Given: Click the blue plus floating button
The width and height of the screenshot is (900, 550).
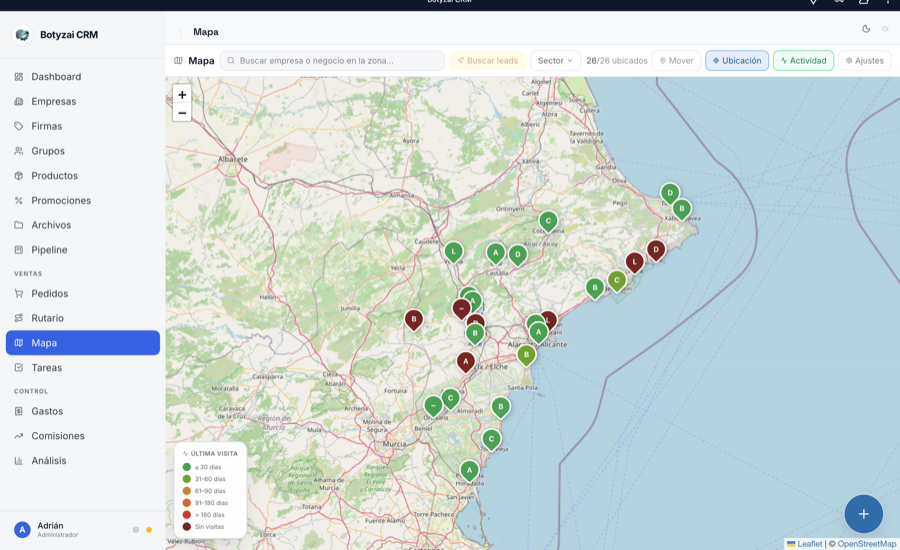Looking at the screenshot, I should (x=863, y=514).
